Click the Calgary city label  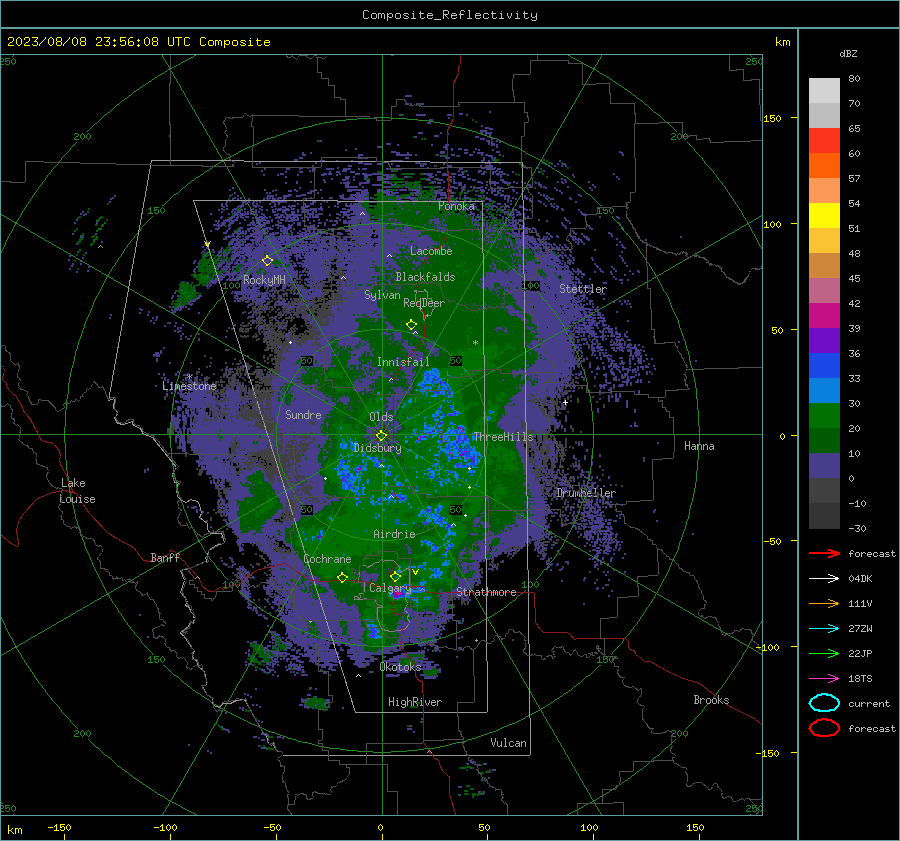(x=390, y=588)
